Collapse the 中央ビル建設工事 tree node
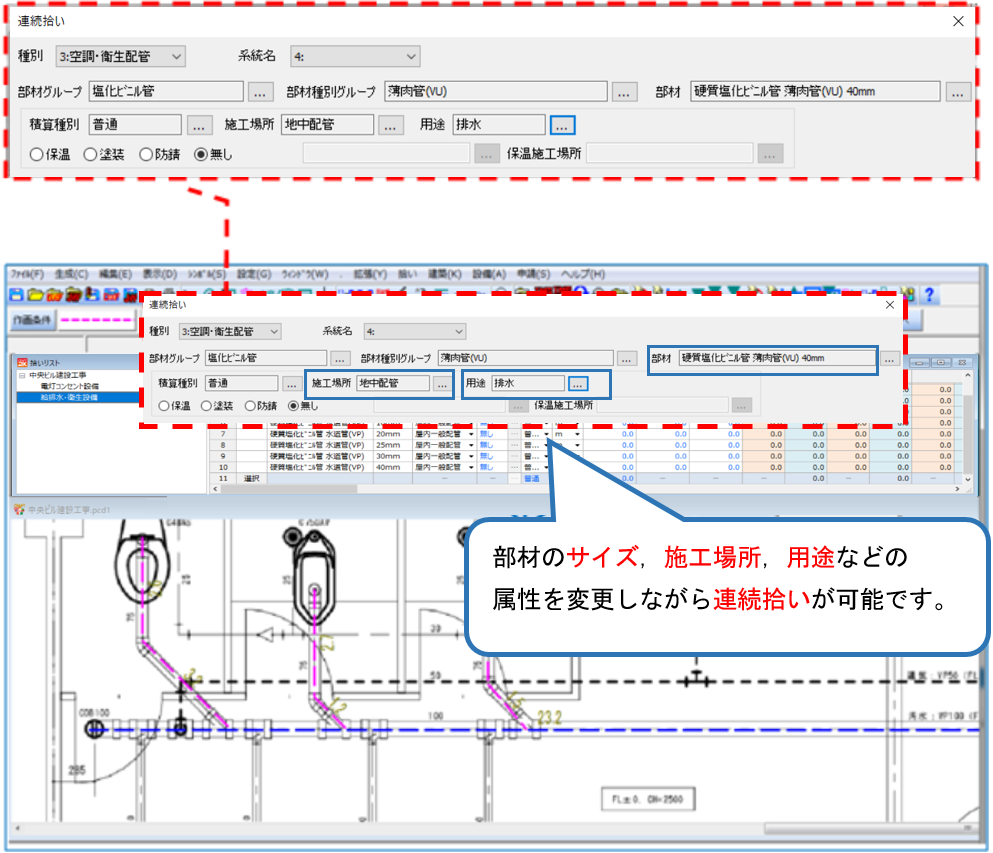Screen dimensions: 993x853 click(20, 375)
